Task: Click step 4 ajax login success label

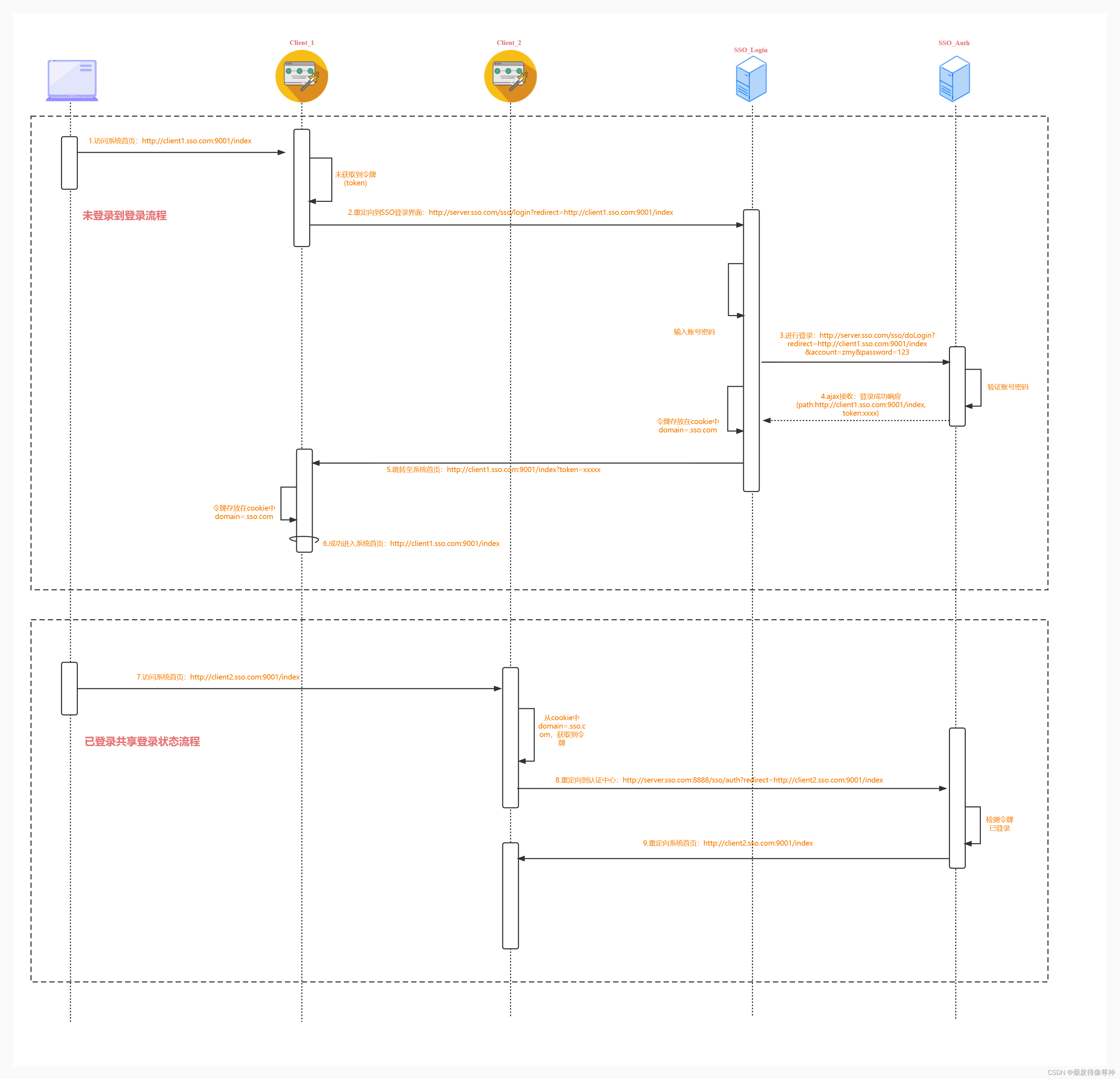Action: pos(861,405)
